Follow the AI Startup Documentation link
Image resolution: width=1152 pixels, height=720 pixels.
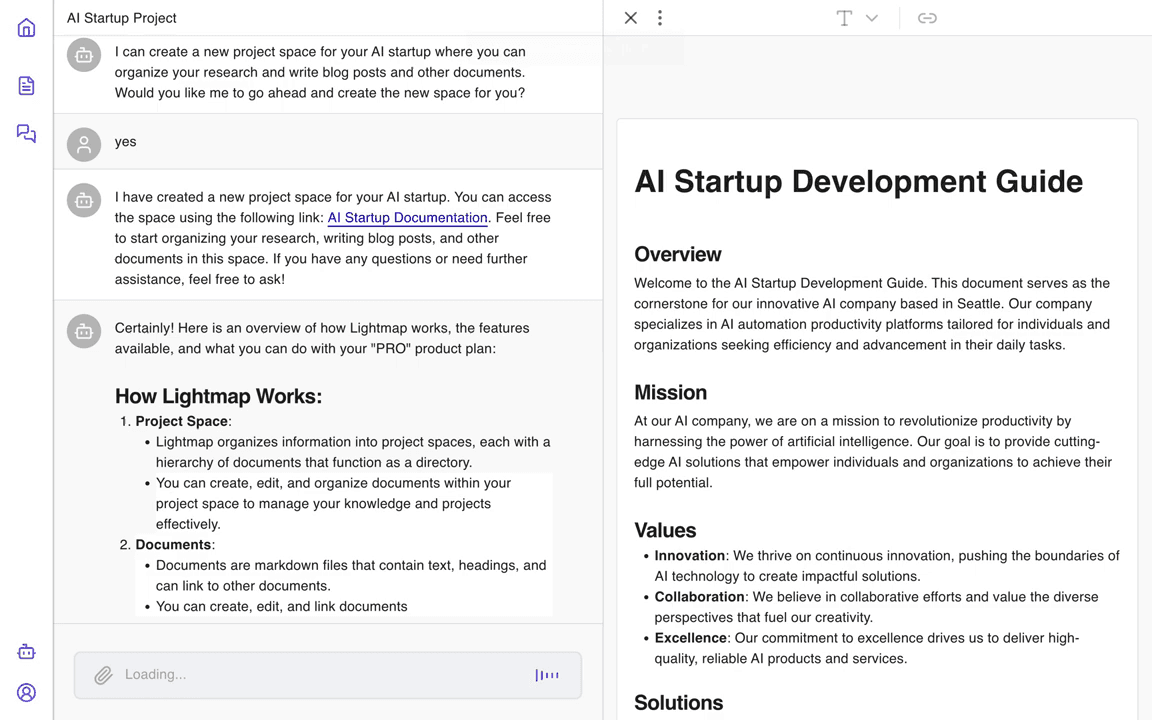pyautogui.click(x=407, y=218)
